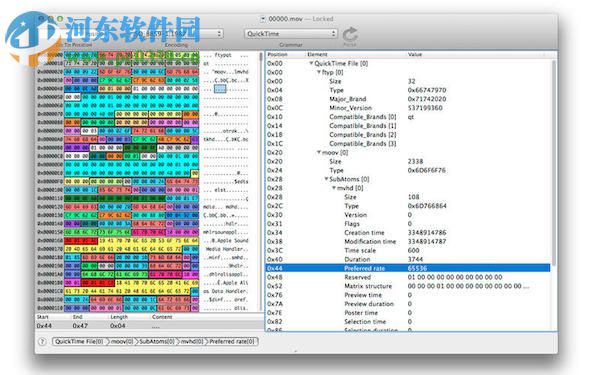Click the 'Media Handler' text in ASCII column
Viewport: 600px width, 375px height.
click(226, 249)
